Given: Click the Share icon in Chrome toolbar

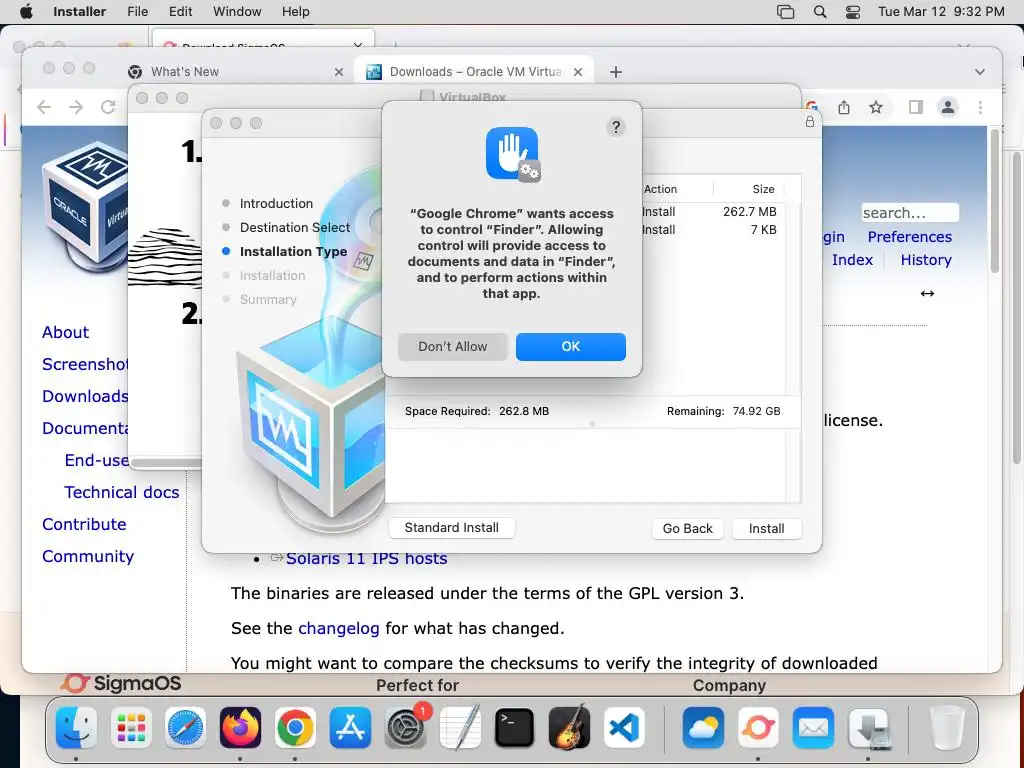Looking at the screenshot, I should pos(844,107).
